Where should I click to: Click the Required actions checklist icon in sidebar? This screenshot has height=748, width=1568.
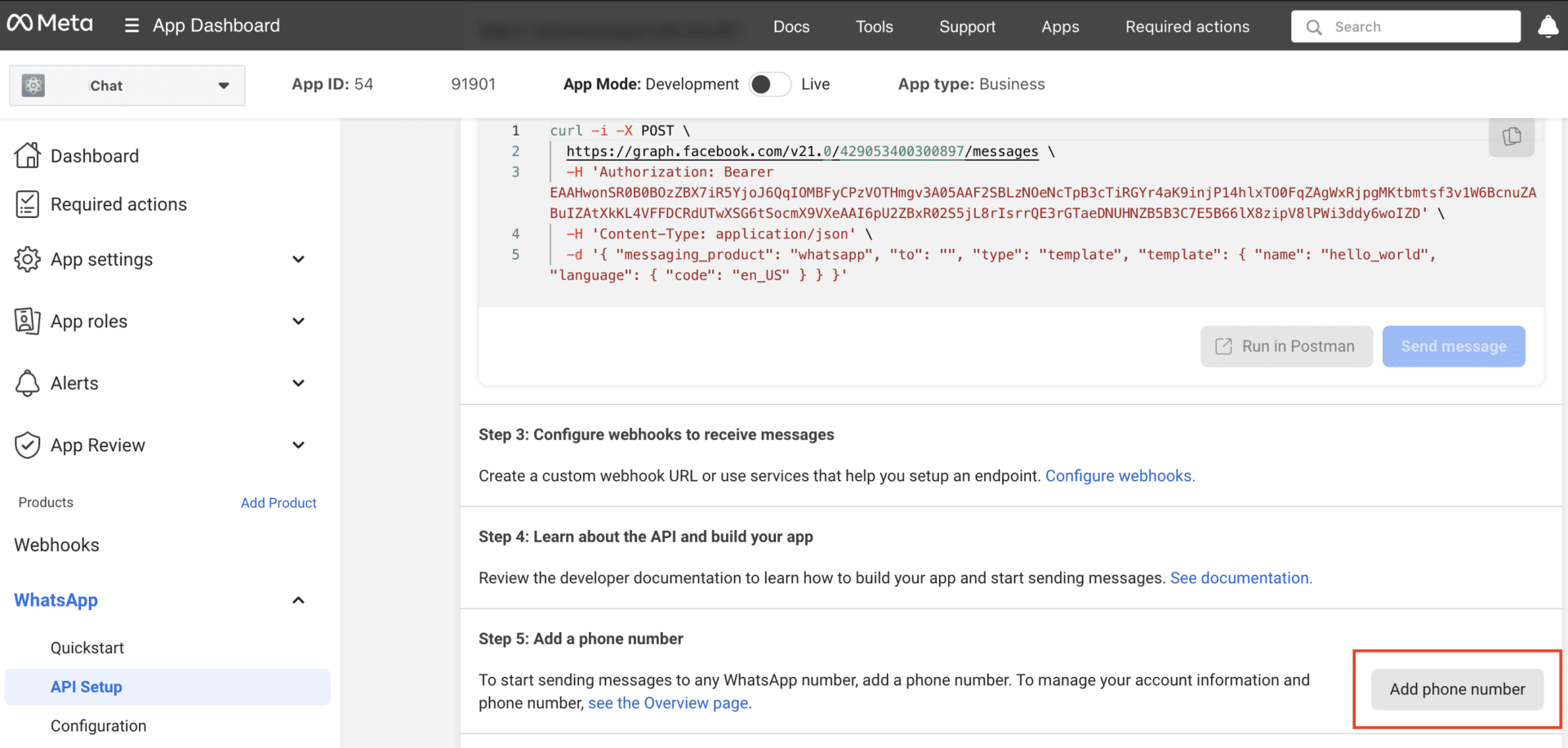[27, 204]
